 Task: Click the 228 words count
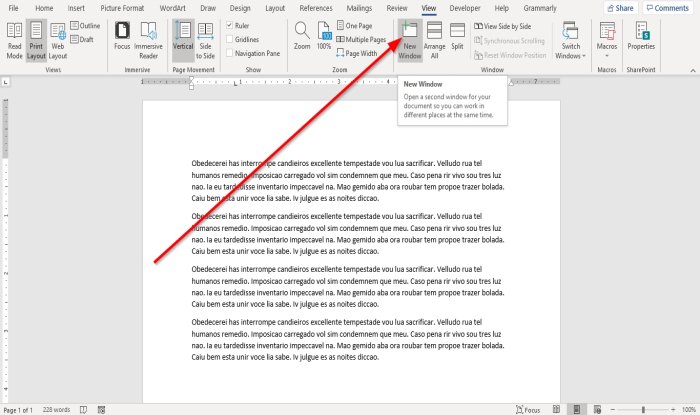[x=56, y=410]
